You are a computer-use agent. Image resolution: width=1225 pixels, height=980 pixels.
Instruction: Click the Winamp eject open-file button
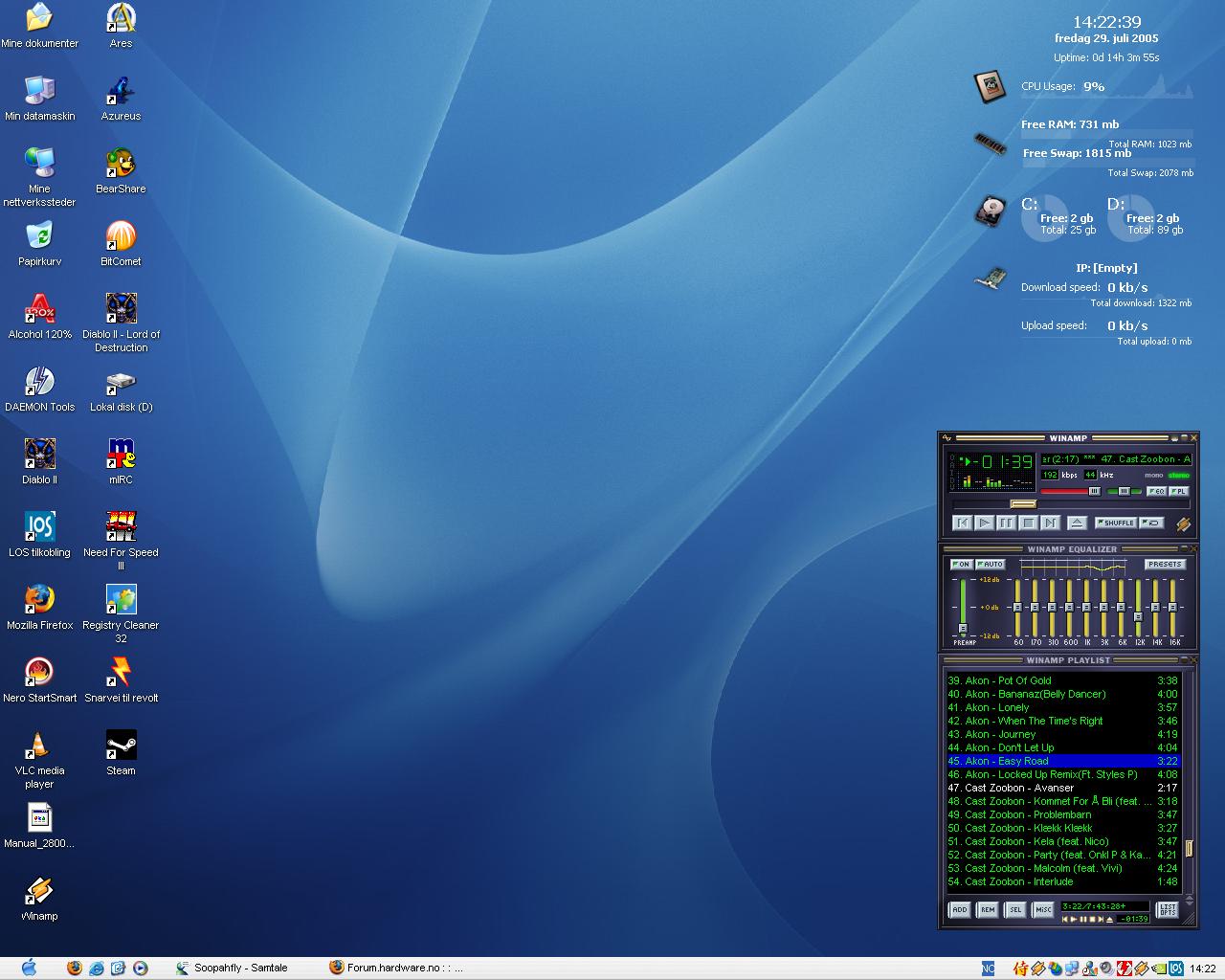(x=1077, y=523)
